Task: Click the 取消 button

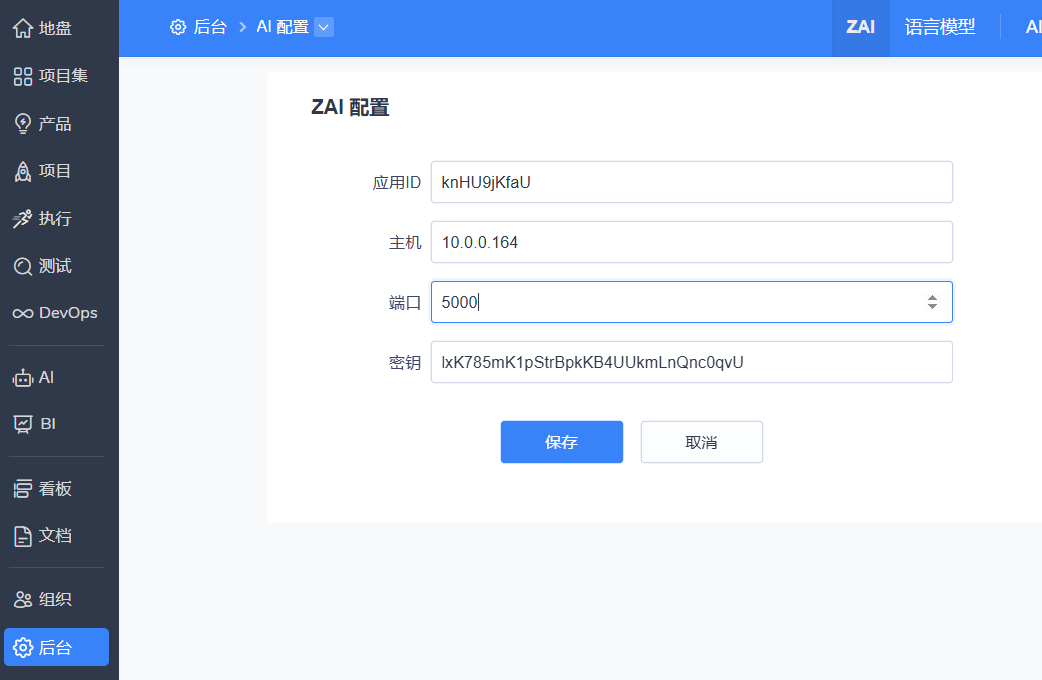Action: pyautogui.click(x=702, y=442)
